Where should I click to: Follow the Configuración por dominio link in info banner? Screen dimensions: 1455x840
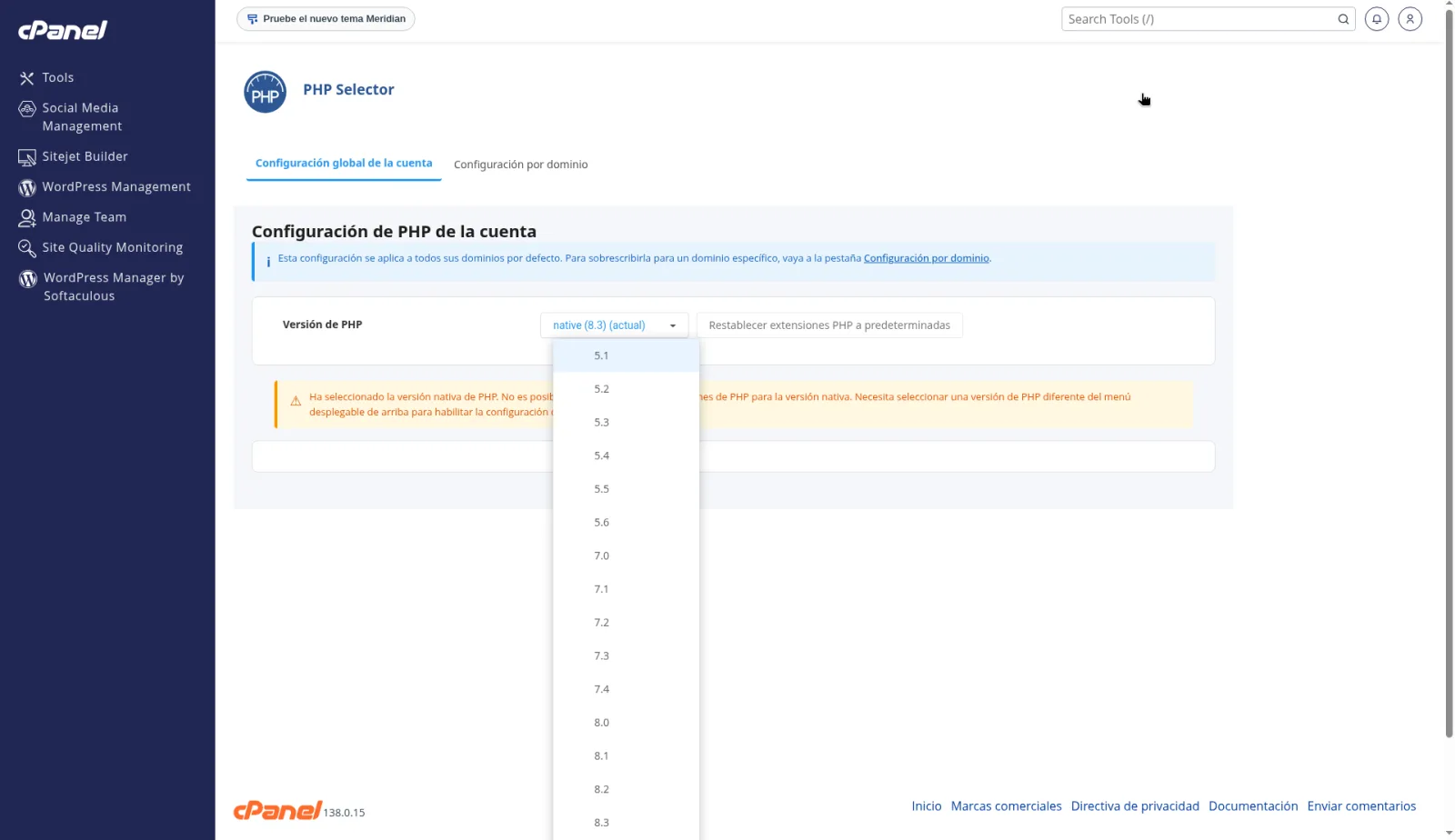[926, 258]
